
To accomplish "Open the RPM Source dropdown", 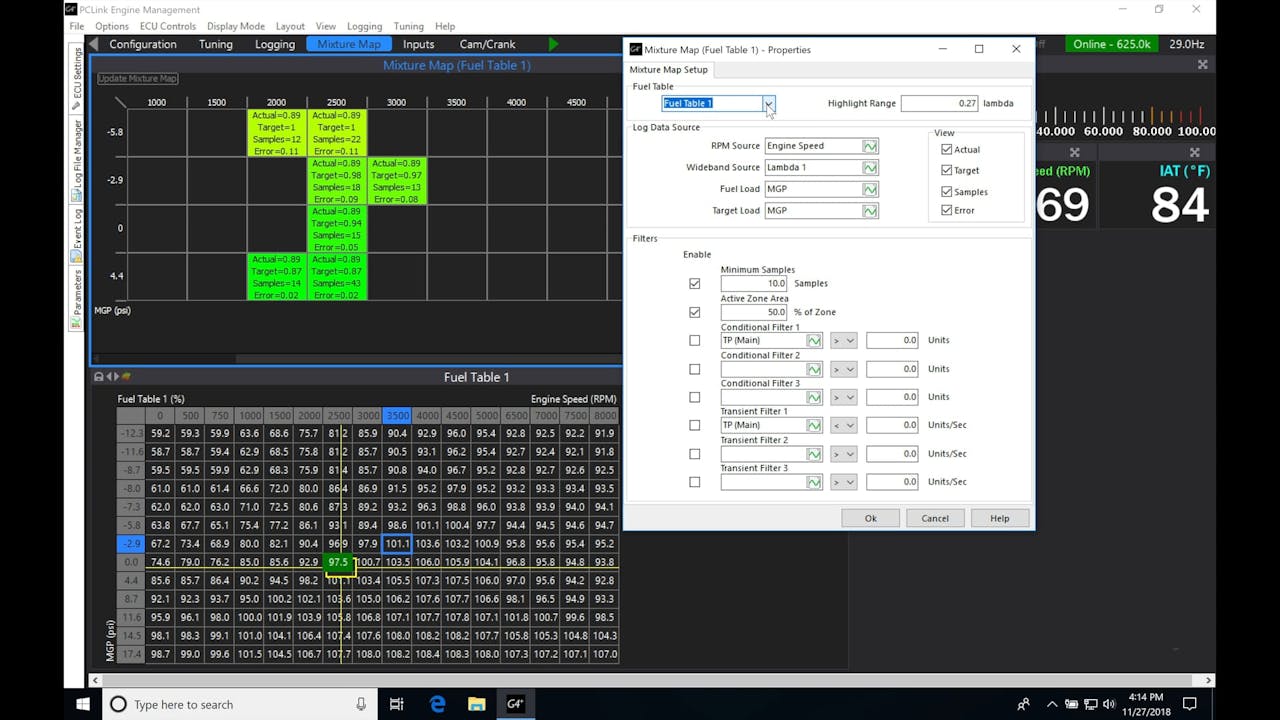I will coord(872,145).
